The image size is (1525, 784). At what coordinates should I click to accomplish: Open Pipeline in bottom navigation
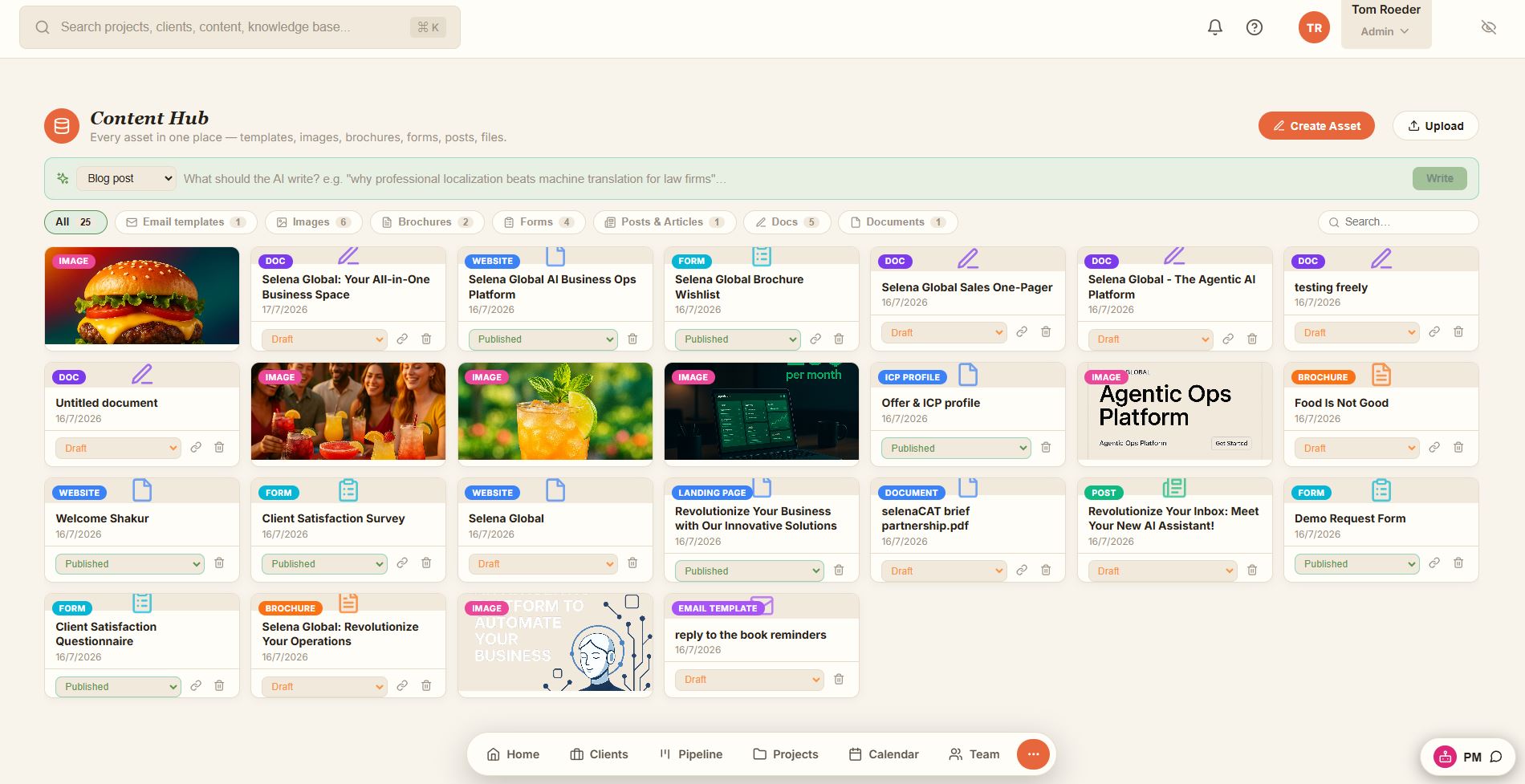691,754
